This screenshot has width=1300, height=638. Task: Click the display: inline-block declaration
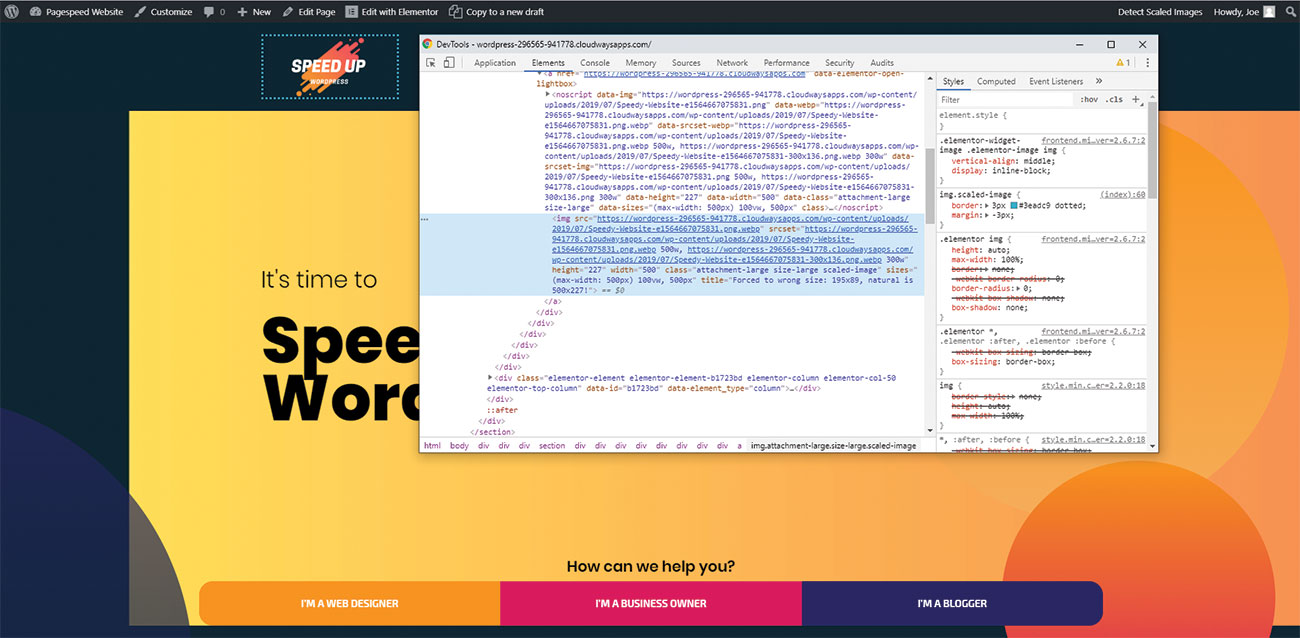click(x=1000, y=171)
